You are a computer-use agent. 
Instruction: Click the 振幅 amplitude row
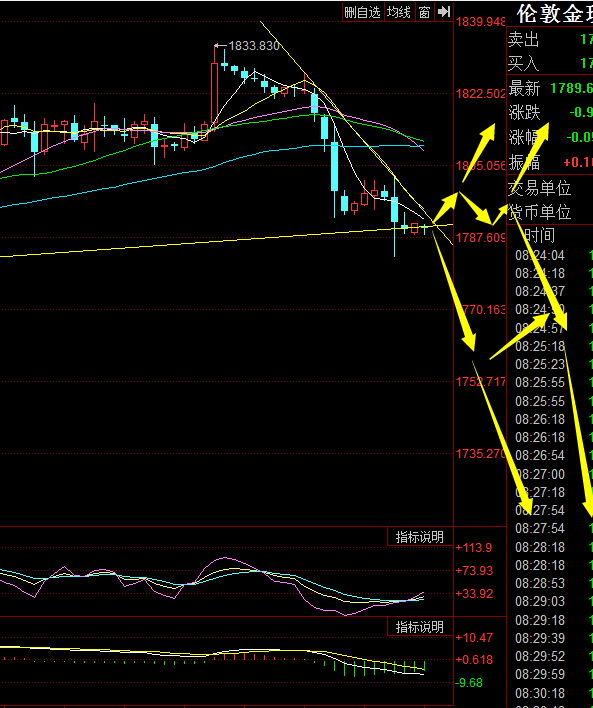click(550, 162)
